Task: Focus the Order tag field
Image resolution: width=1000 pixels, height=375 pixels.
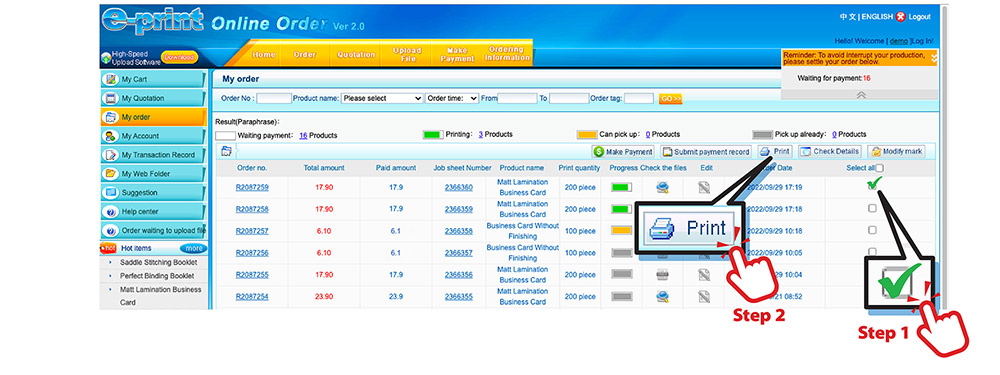Action: (639, 99)
